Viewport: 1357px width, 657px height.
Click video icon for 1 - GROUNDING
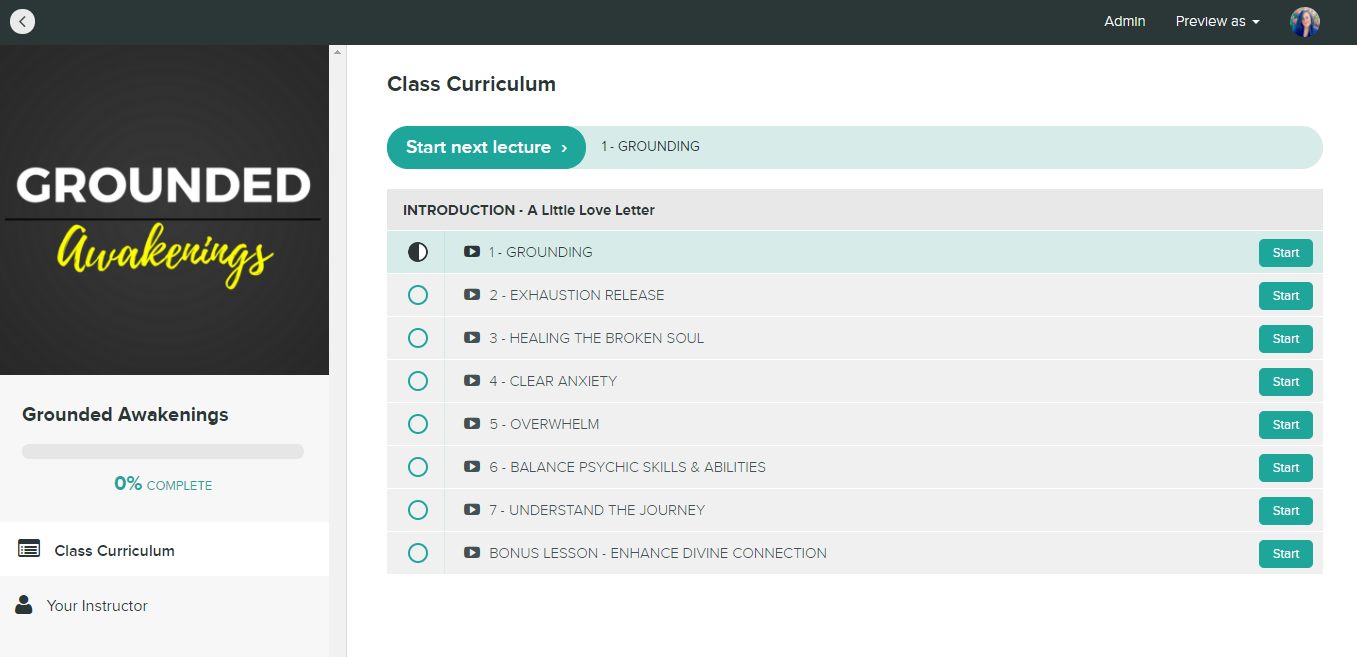[x=472, y=252]
